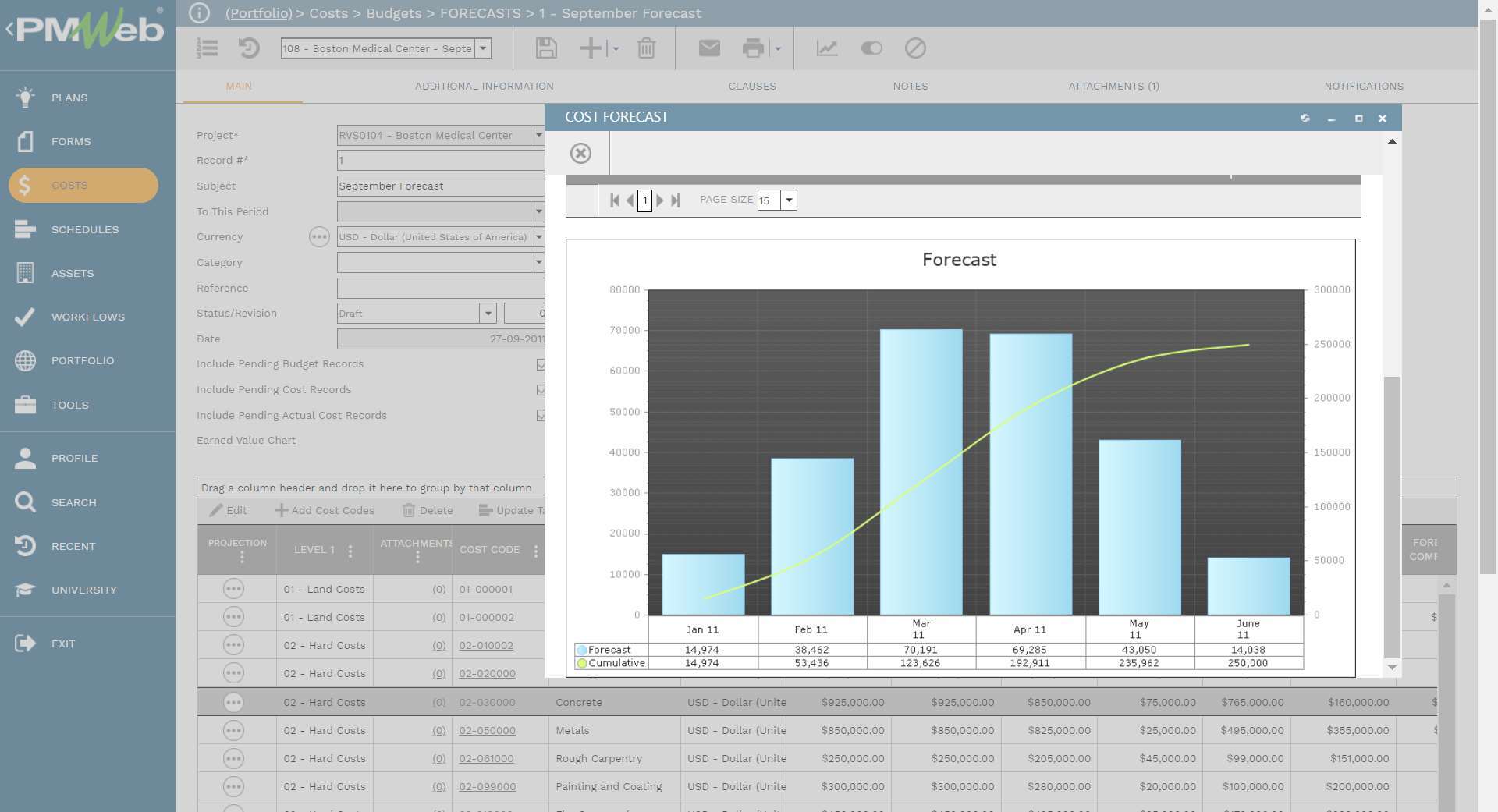
Task: Open the Page Size dropdown
Action: 789,200
